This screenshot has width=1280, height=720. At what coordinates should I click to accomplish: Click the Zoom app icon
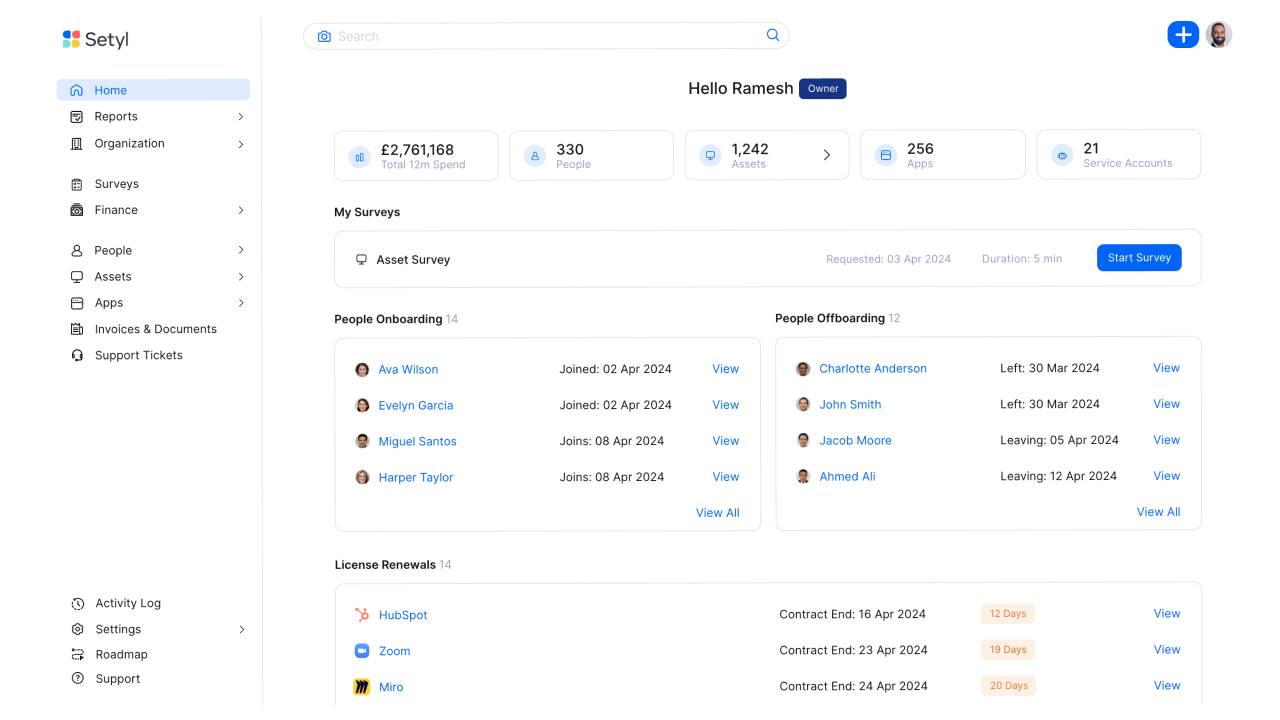coord(362,651)
